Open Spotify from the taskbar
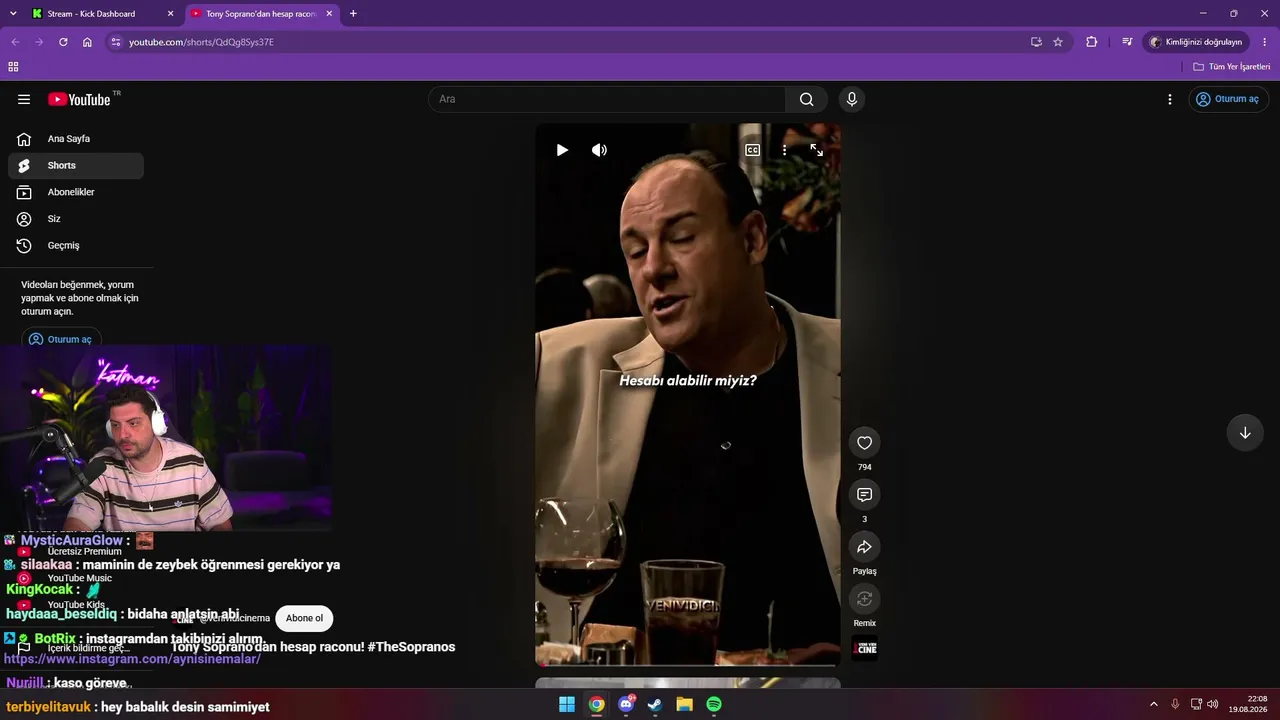Image resolution: width=1280 pixels, height=720 pixels. [714, 704]
